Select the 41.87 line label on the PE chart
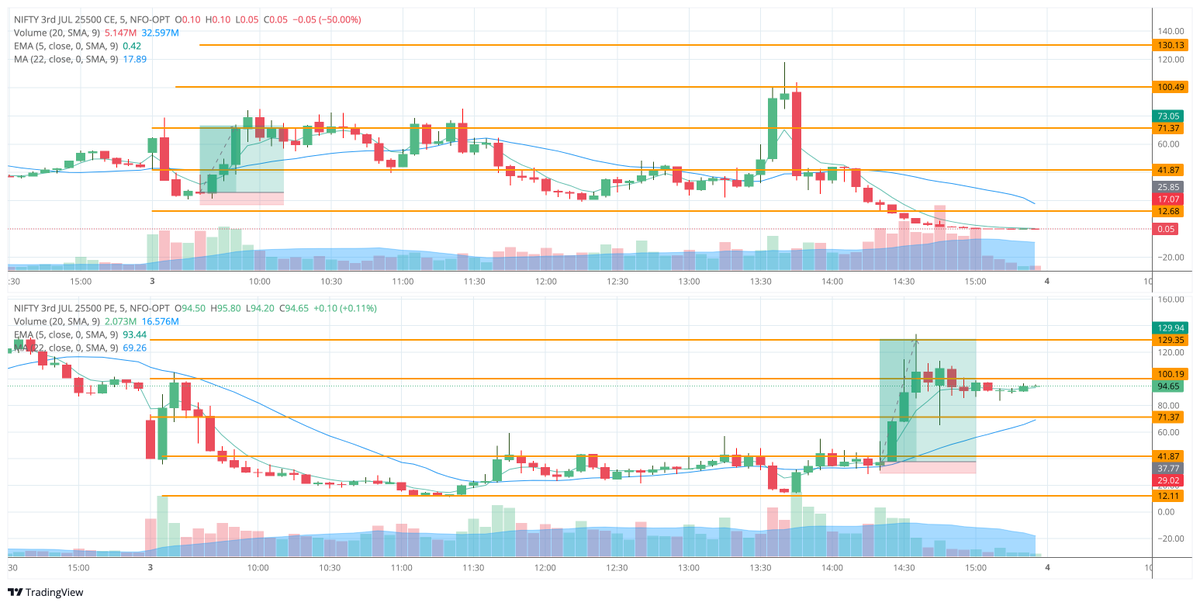This screenshot has height=606, width=1200. point(1167,456)
